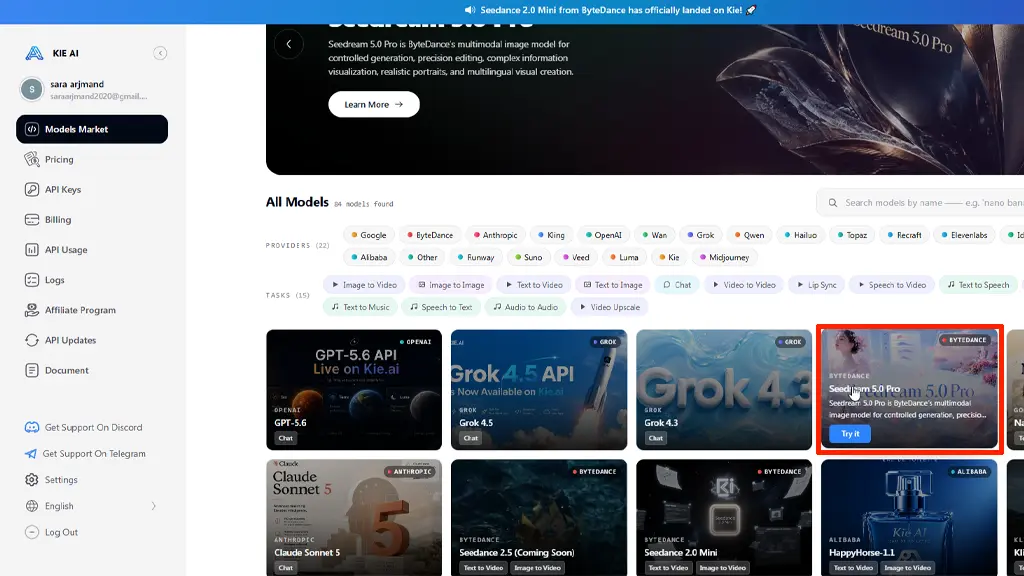Click the Learn More button
The height and width of the screenshot is (576, 1024).
point(374,104)
